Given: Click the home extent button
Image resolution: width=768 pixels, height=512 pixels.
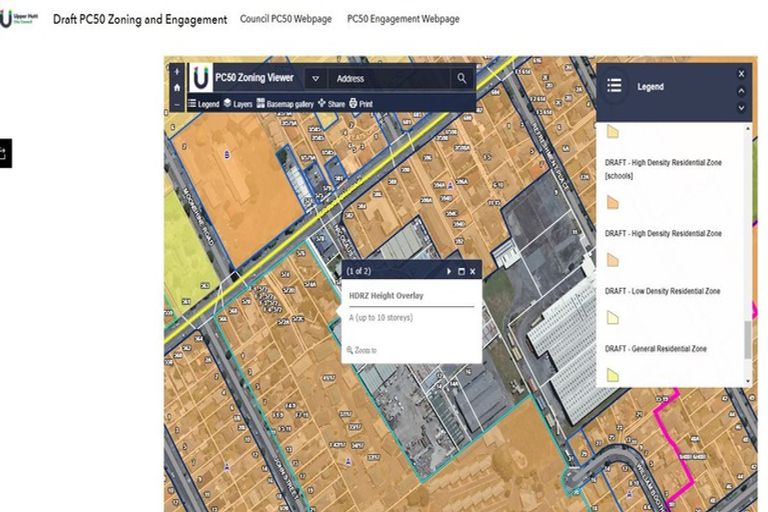Looking at the screenshot, I should coord(176,87).
